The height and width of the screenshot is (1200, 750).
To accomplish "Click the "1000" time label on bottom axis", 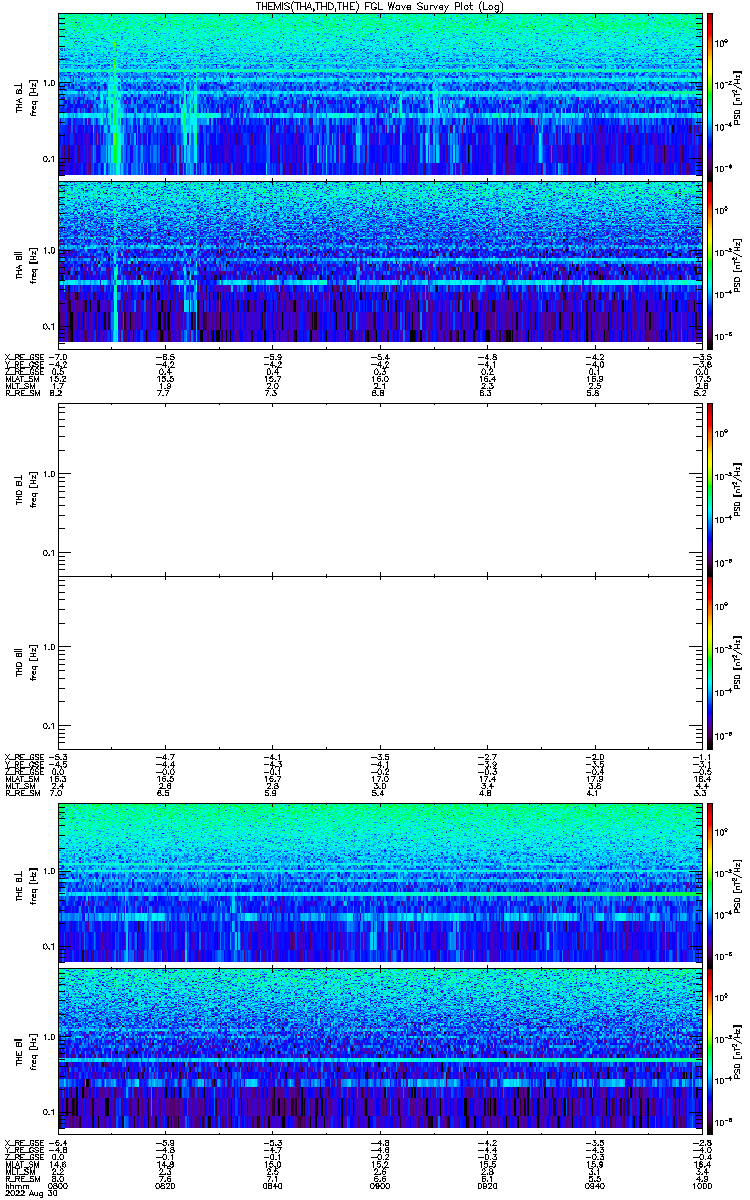I will 700,1186.
